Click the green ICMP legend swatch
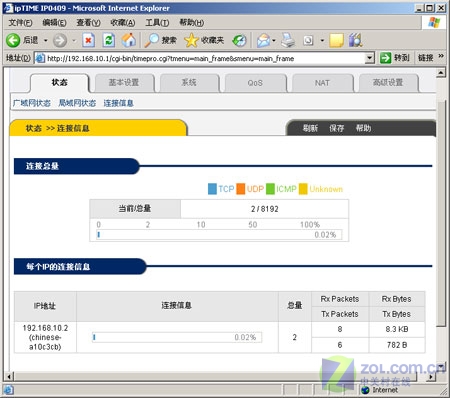This screenshot has width=450, height=398. (270, 189)
